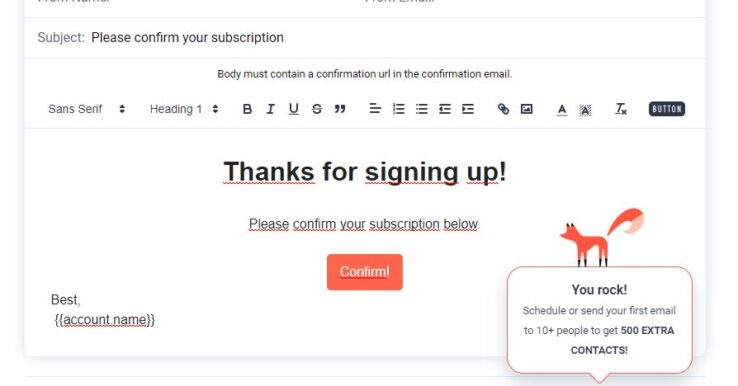This screenshot has width=738, height=386.
Task: Open the text background highlight color picker
Action: pyautogui.click(x=585, y=110)
